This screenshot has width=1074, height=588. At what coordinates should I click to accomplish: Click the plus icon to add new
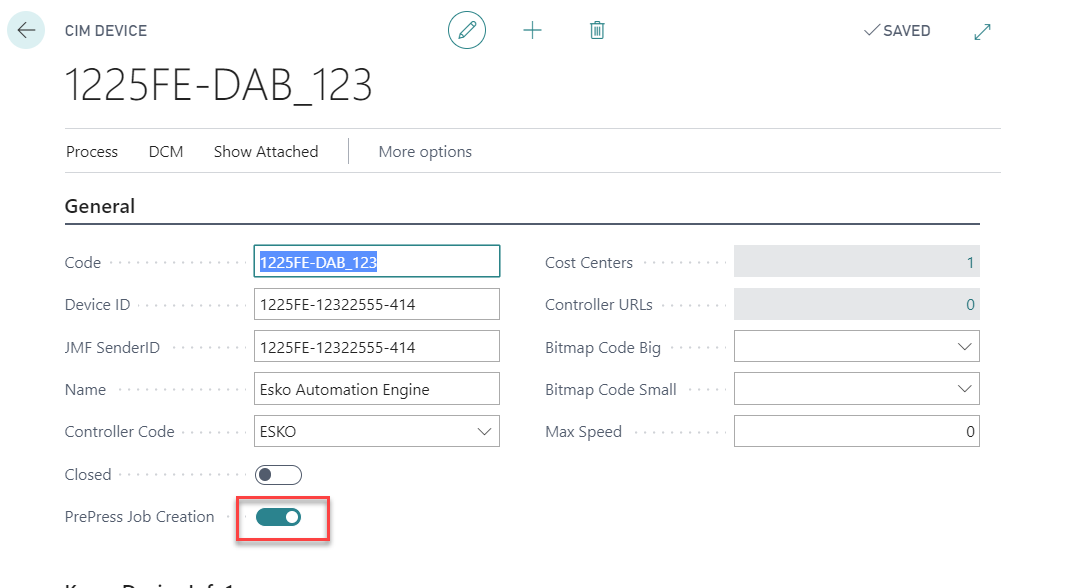[x=532, y=31]
